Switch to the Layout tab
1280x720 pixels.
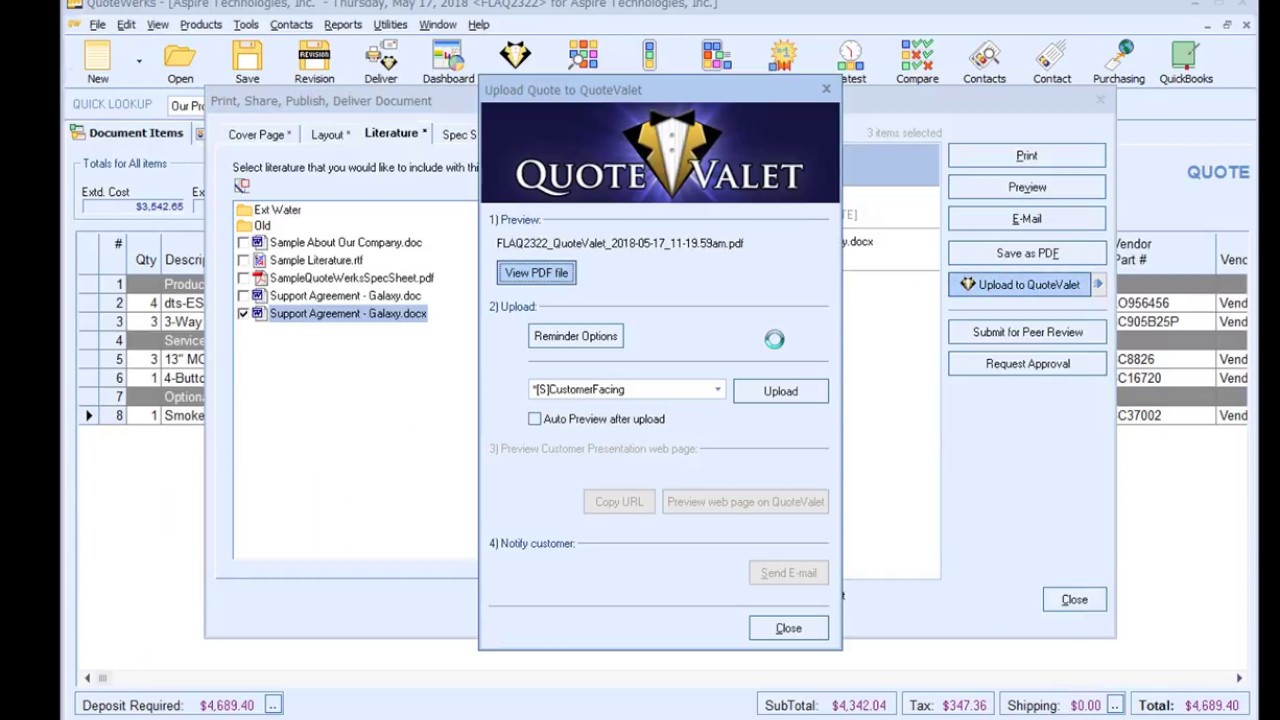coord(330,135)
